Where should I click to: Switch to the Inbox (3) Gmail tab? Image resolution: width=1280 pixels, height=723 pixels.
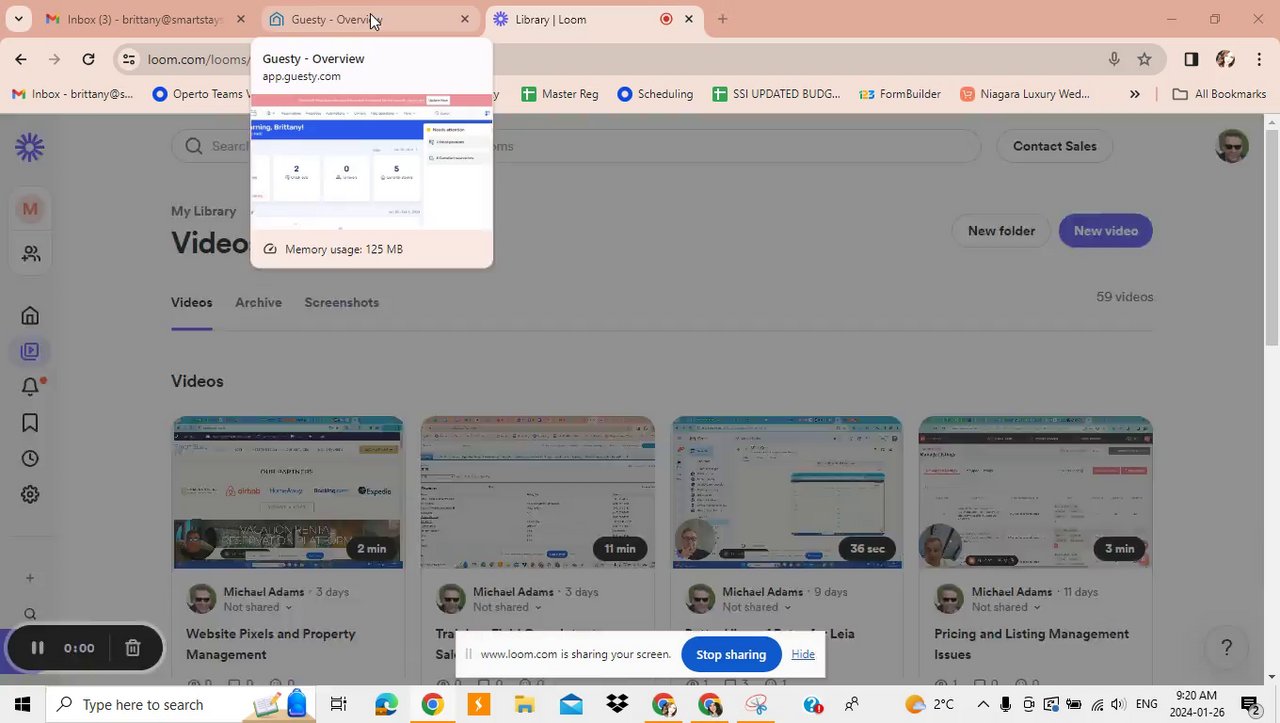pos(147,19)
